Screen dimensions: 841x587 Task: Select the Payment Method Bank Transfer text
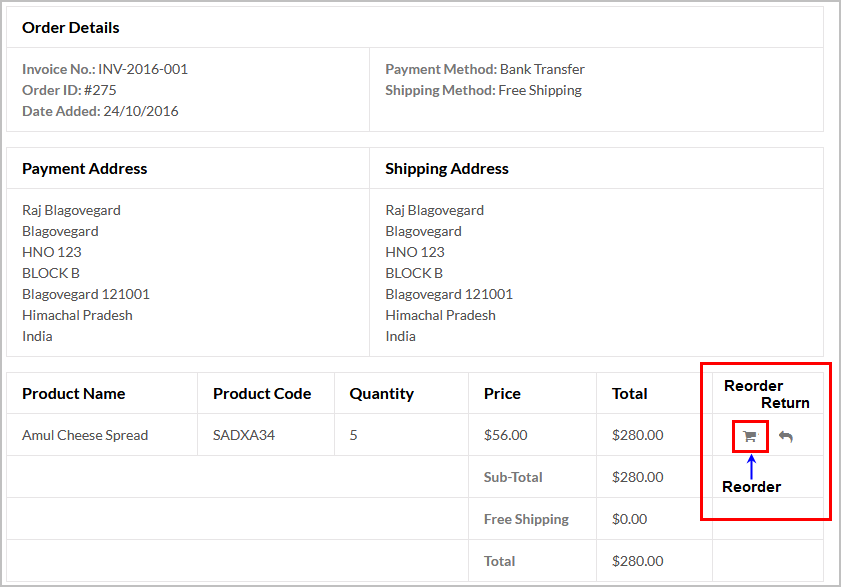click(x=485, y=69)
